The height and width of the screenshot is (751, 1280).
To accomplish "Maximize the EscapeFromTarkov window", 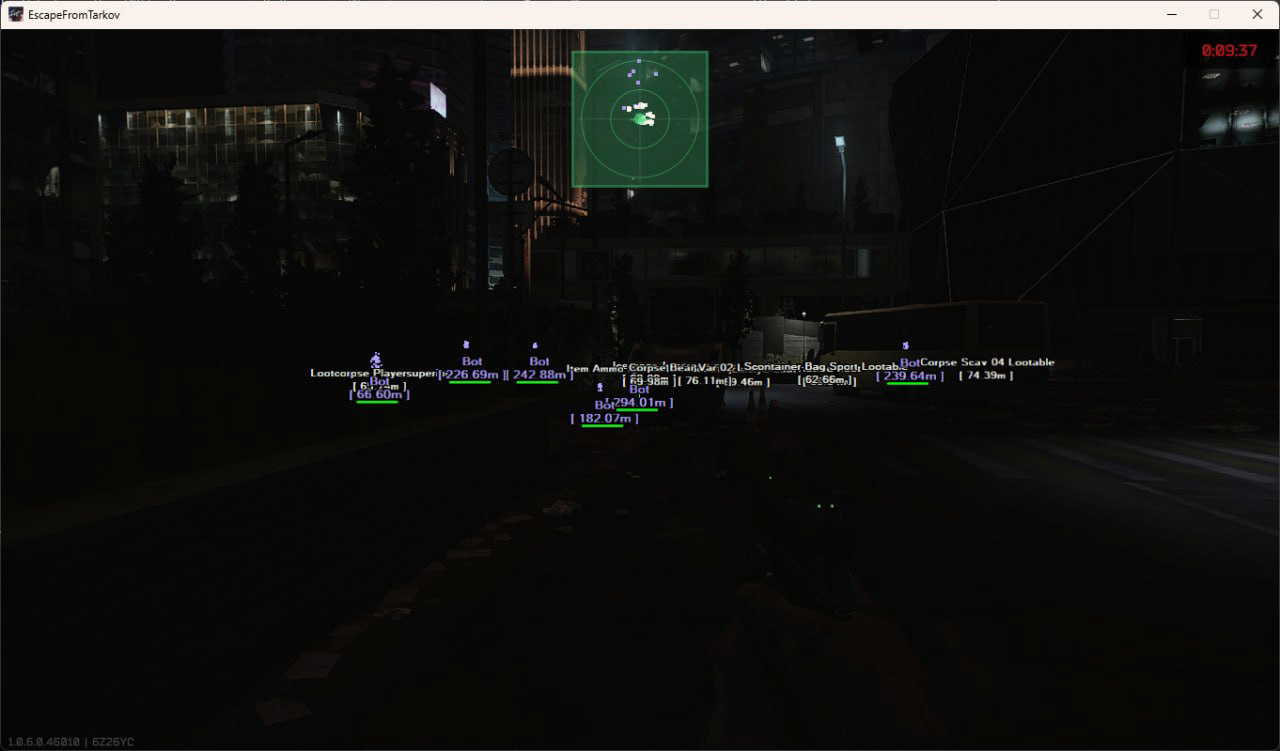I will click(x=1214, y=14).
